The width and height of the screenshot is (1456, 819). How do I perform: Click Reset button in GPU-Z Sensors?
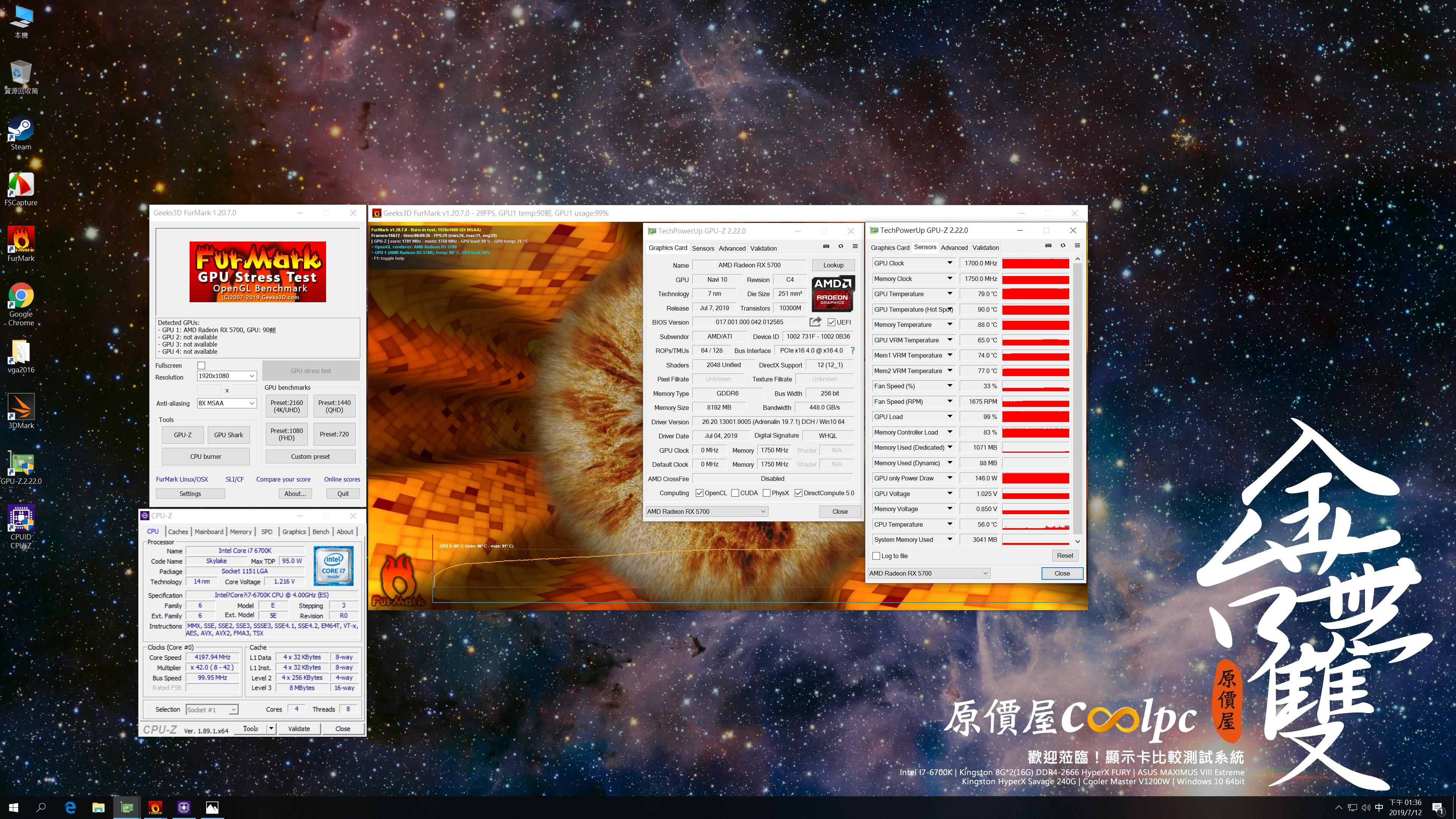(x=1065, y=555)
